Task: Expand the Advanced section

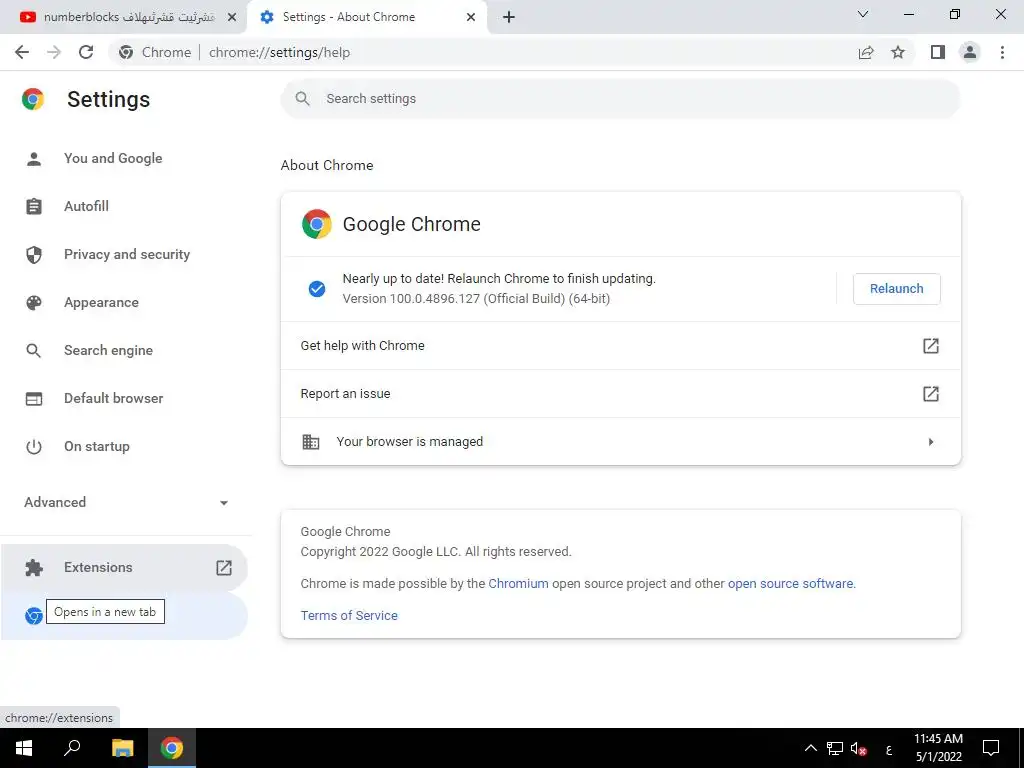Action: pyautogui.click(x=124, y=502)
